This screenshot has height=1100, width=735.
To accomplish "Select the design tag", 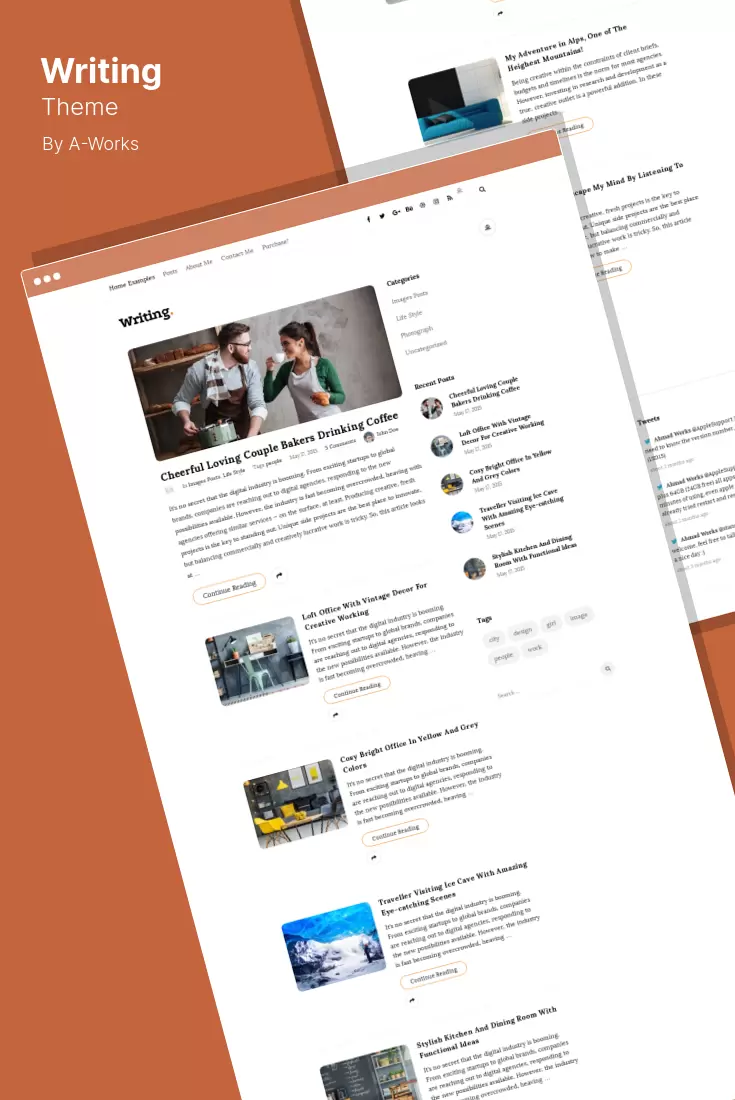I will click(522, 631).
